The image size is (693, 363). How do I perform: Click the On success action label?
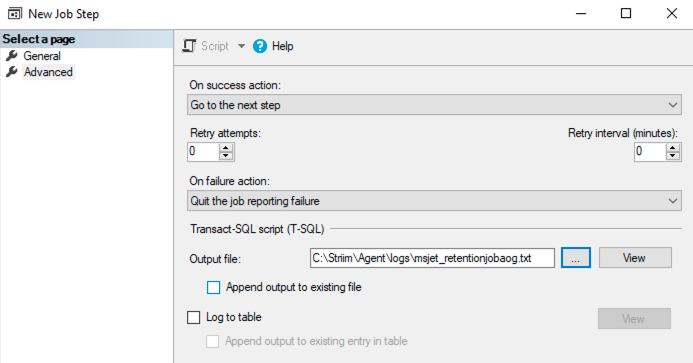[x=235, y=85]
